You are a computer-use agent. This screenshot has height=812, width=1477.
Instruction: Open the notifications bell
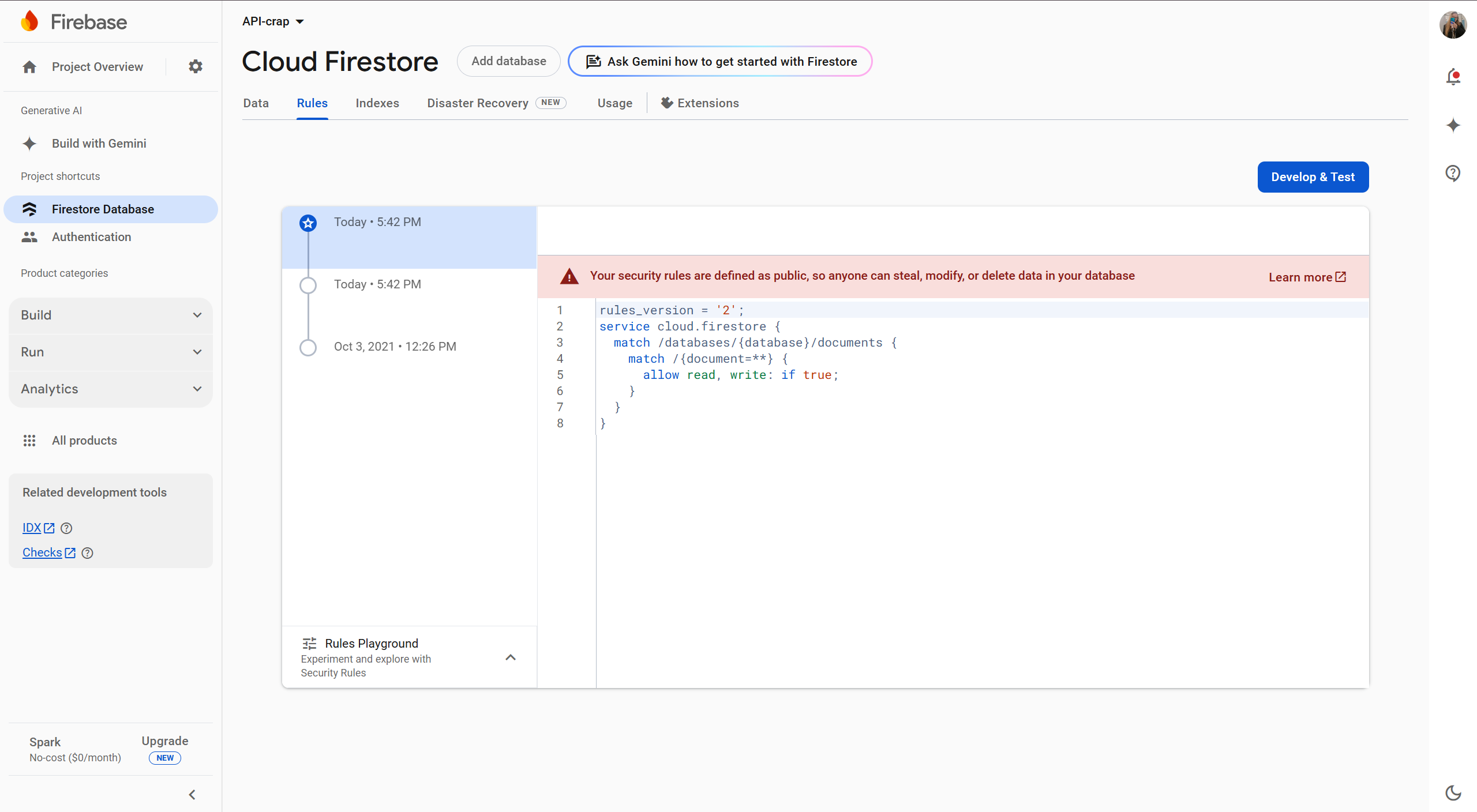[1453, 76]
